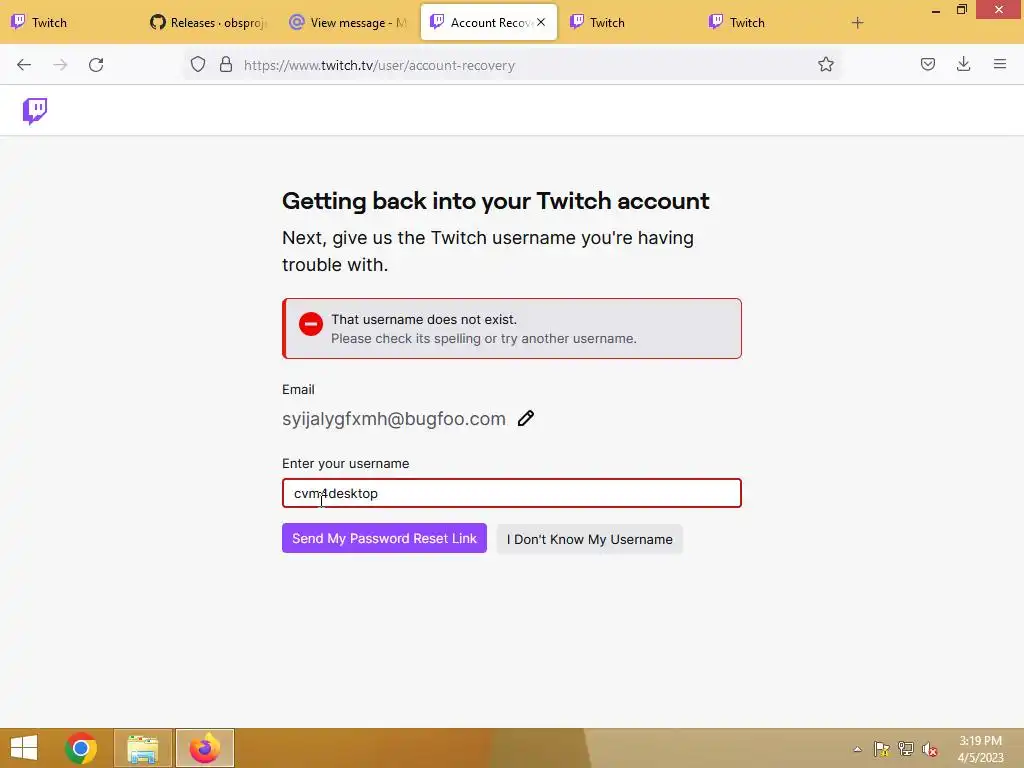Image resolution: width=1024 pixels, height=768 pixels.
Task: Save page to Pocket
Action: click(927, 64)
